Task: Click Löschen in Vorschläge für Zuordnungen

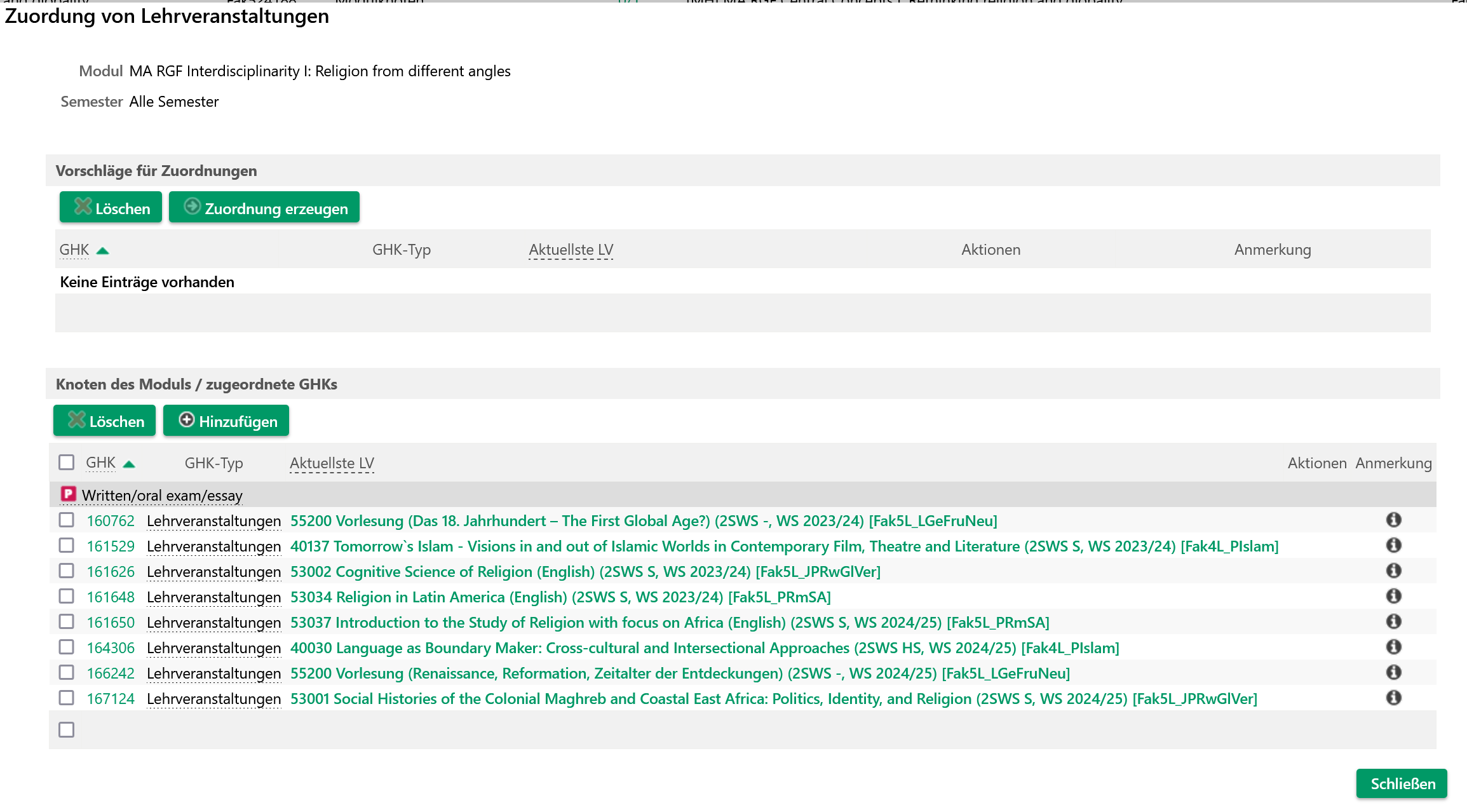Action: point(111,208)
